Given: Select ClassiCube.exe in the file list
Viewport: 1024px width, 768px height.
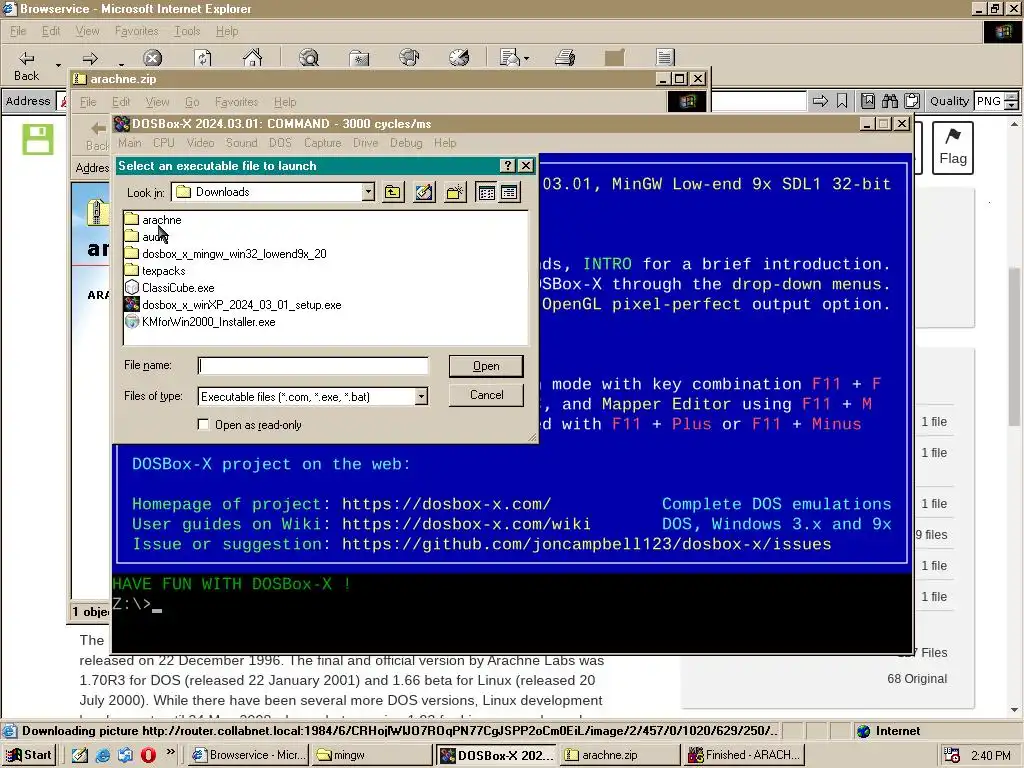Looking at the screenshot, I should [170, 287].
